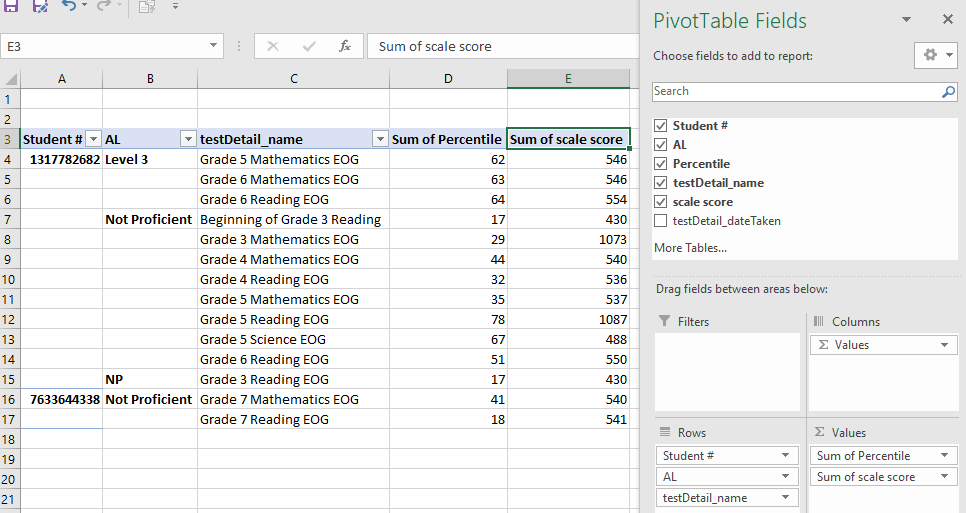Open the testDetail_name header filter dropdown
The image size is (966, 513).
coord(380,140)
